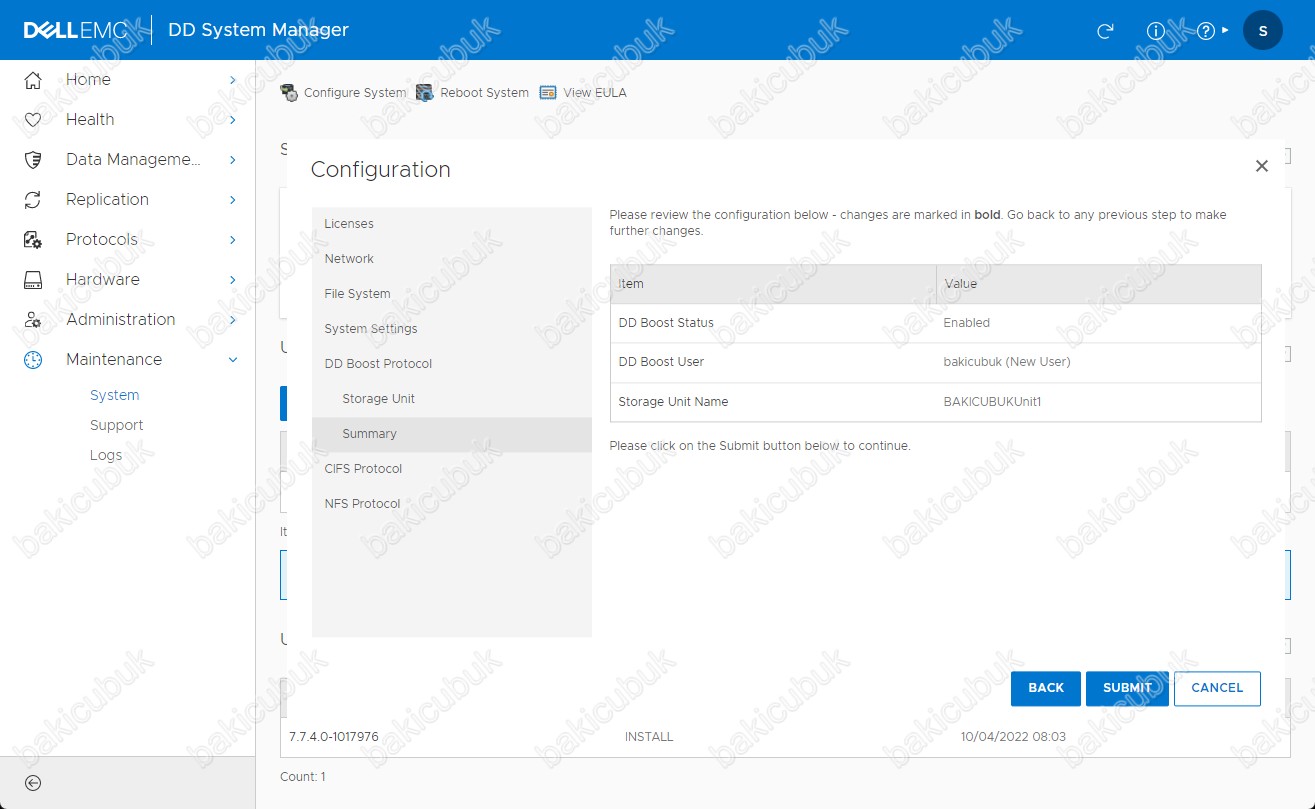Click the Hardware drive icon
Viewport: 1315px width, 809px height.
coord(33,279)
